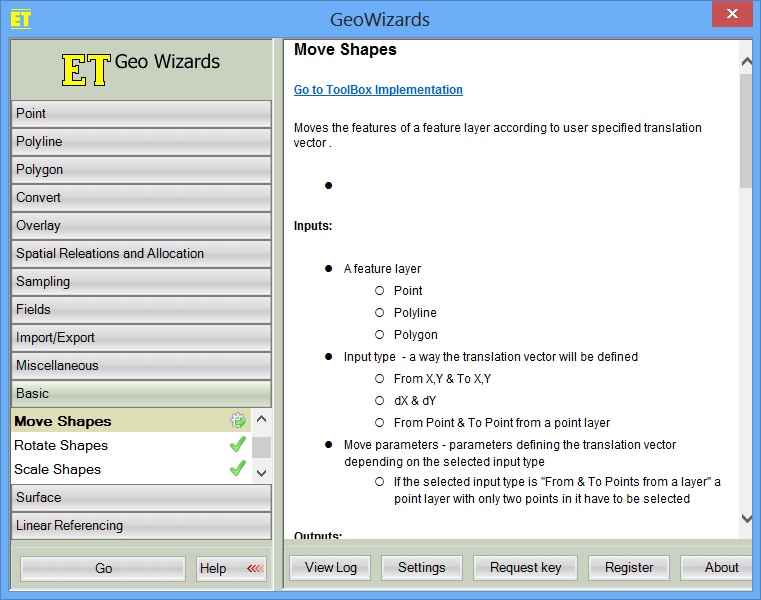Click the Go button
This screenshot has width=761, height=600.
103,568
